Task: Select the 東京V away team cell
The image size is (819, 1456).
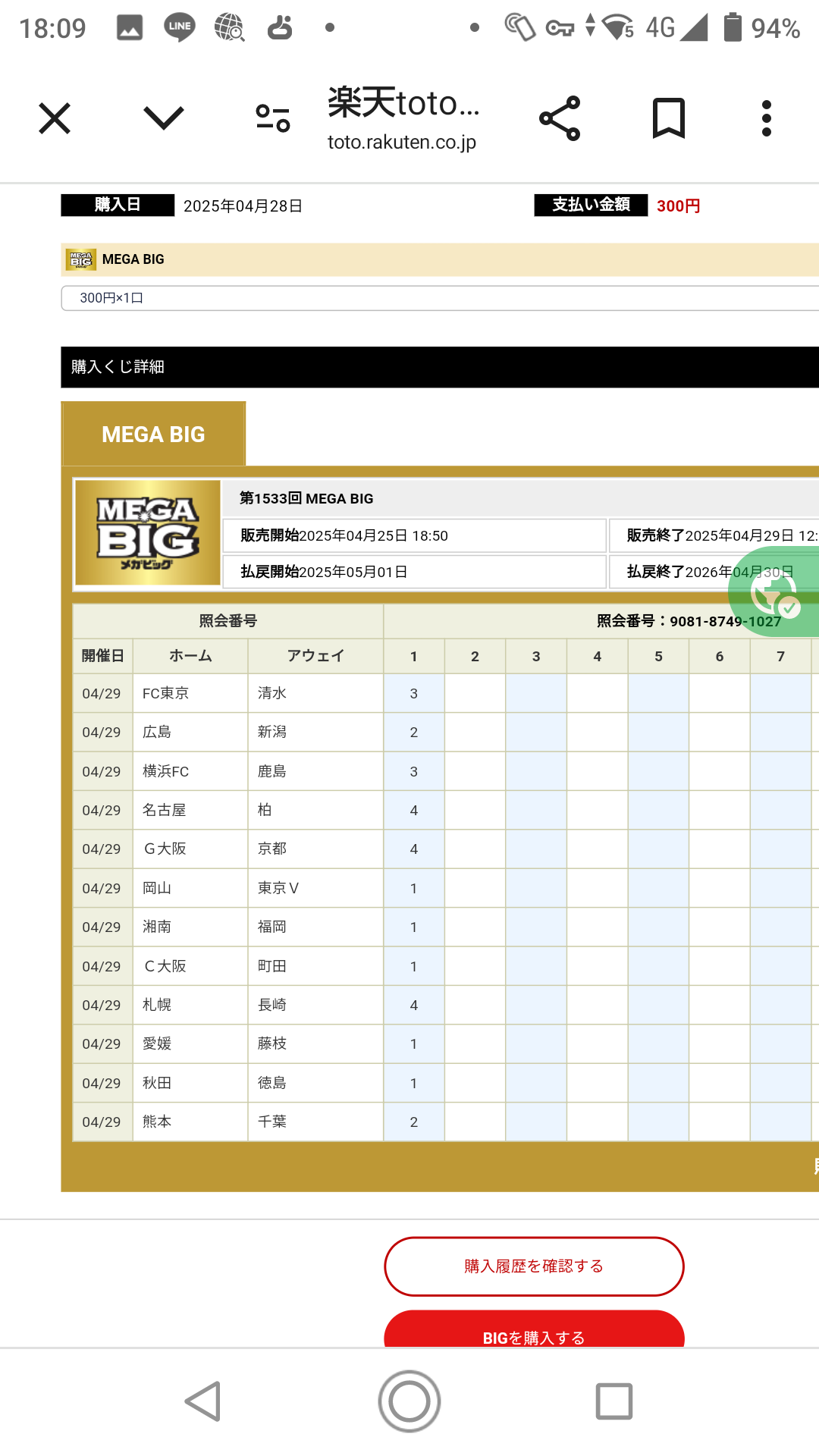Action: (x=315, y=888)
